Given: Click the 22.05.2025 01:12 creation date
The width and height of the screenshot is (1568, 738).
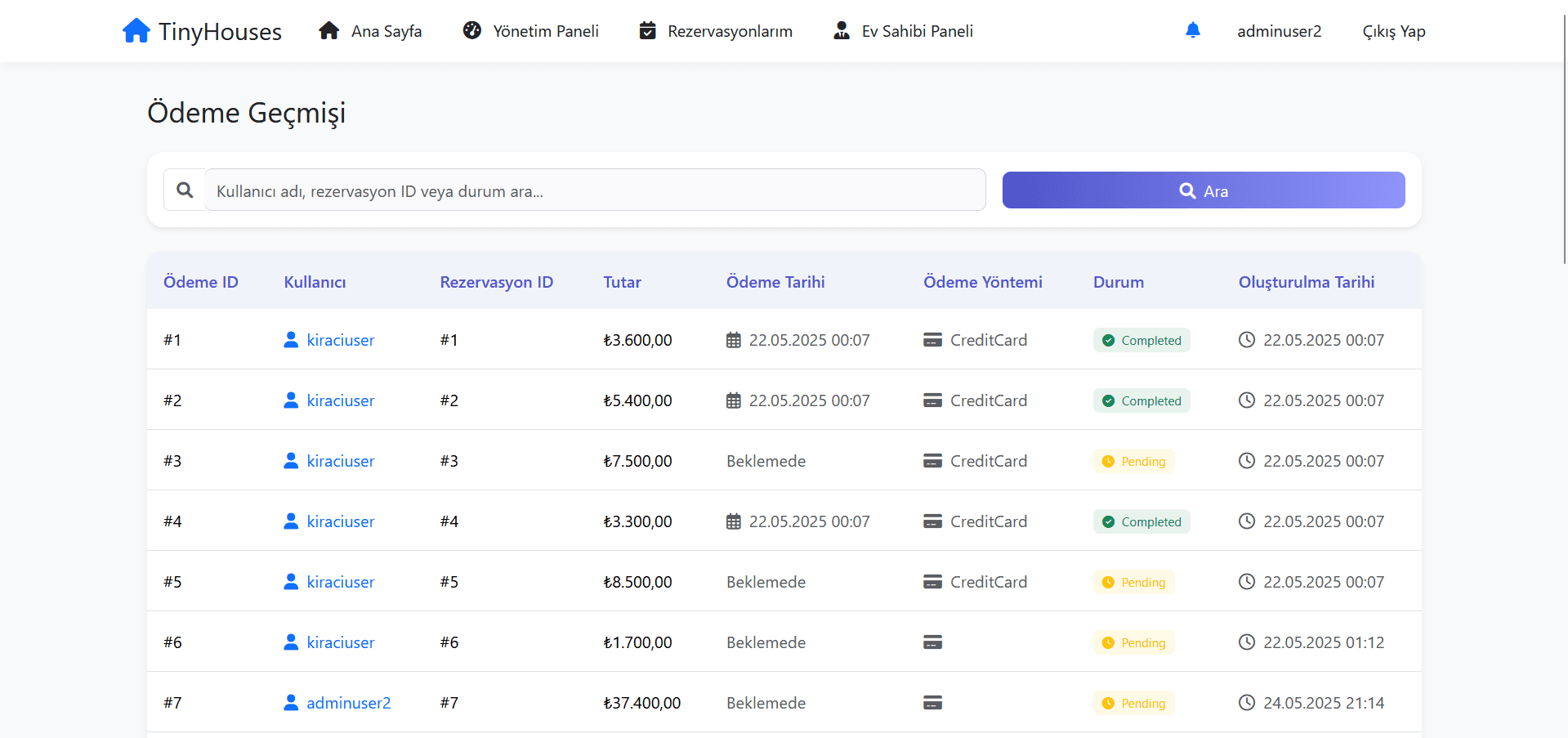Looking at the screenshot, I should (x=1324, y=642).
